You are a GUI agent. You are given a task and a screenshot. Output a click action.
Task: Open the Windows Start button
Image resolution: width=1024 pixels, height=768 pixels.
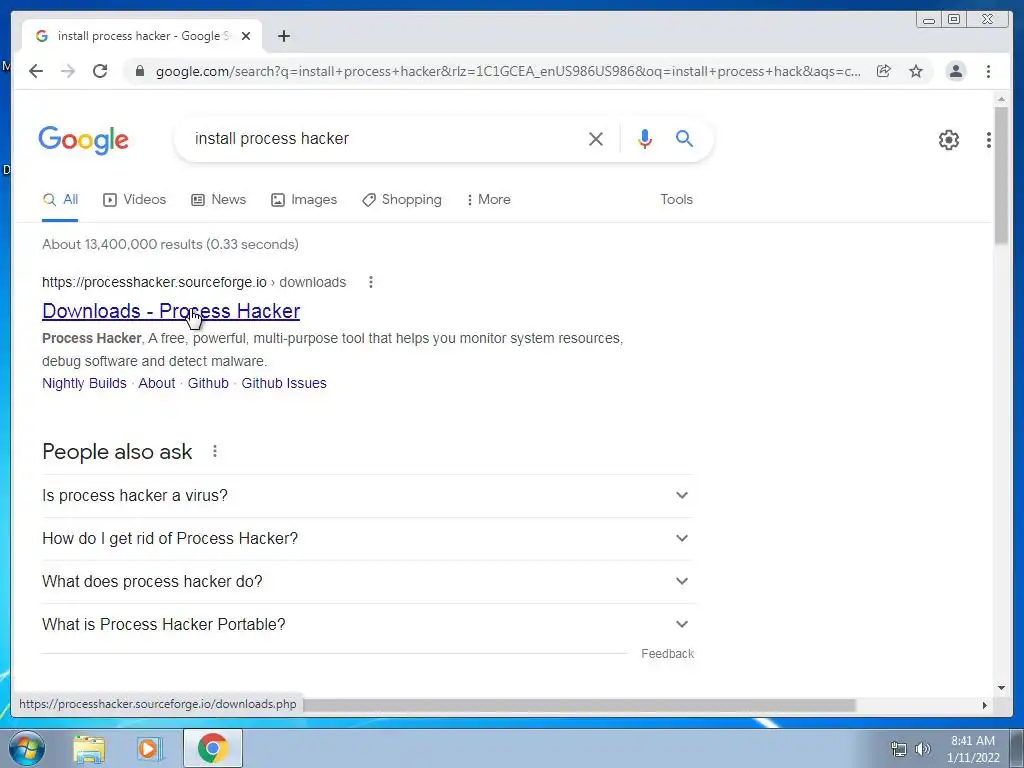tap(26, 748)
